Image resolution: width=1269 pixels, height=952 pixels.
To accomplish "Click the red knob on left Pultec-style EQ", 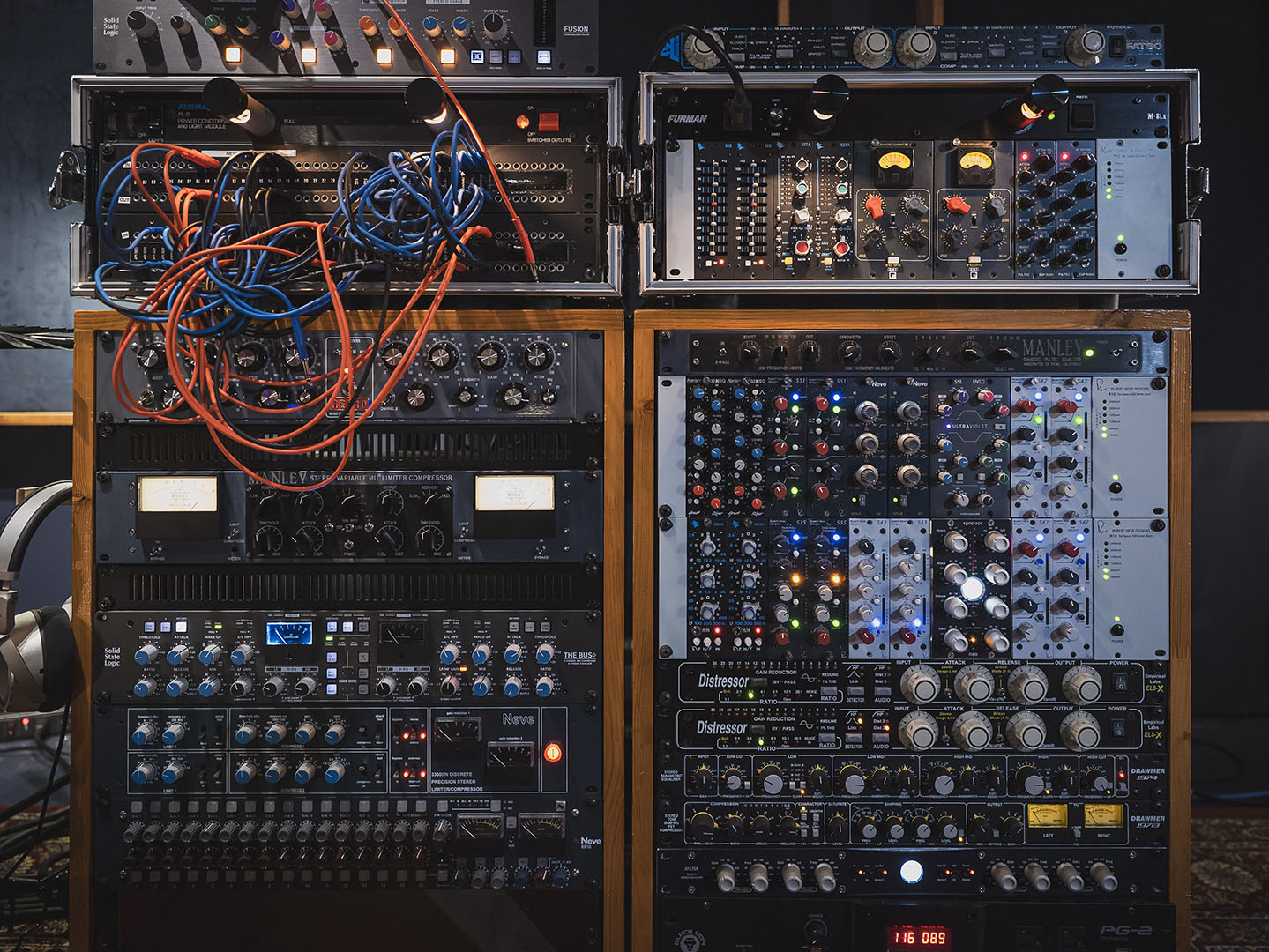I will pos(873,206).
